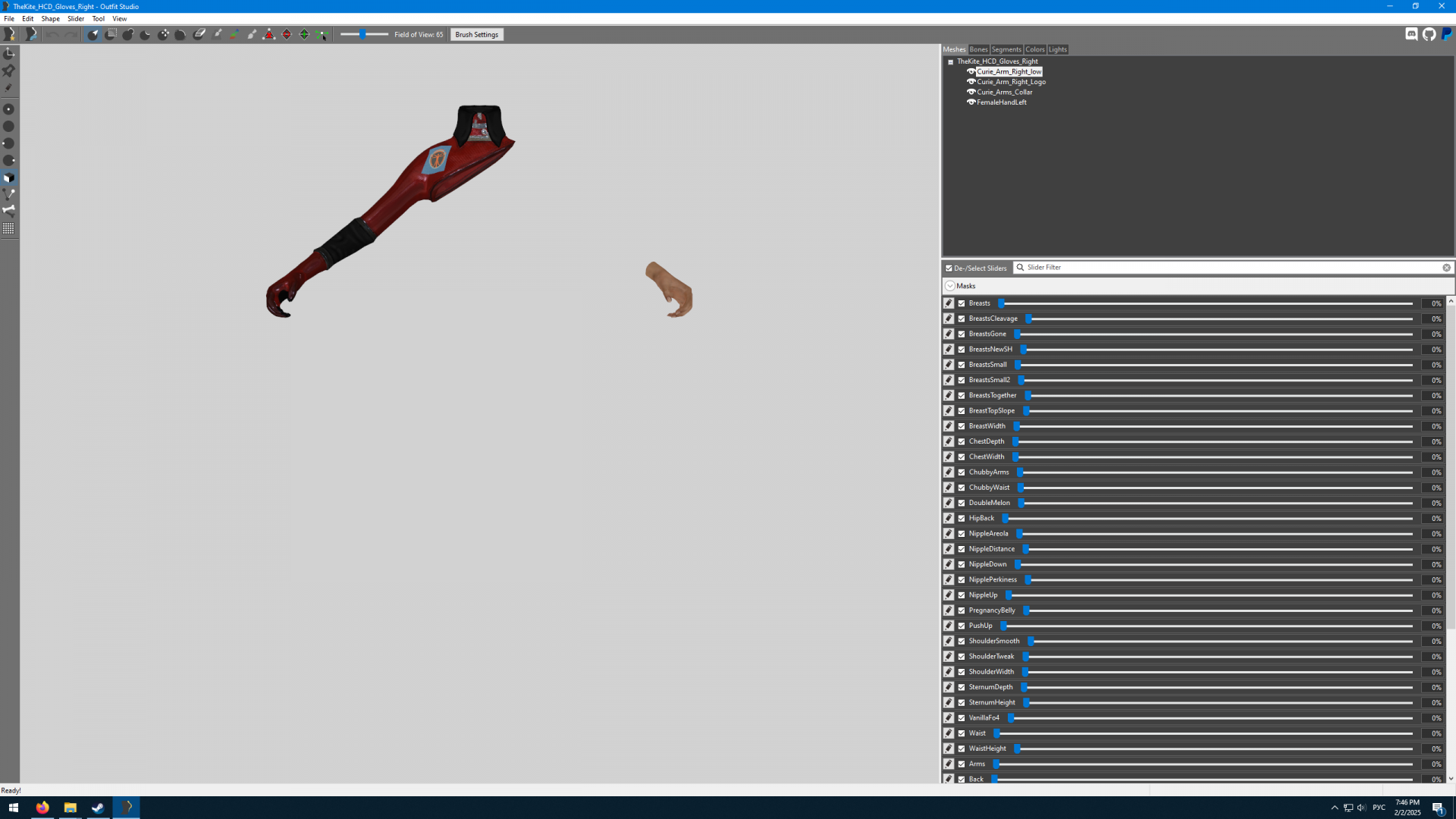Uncheck the BreastsCleavage slider checkbox
This screenshot has width=1456, height=819.
[962, 318]
